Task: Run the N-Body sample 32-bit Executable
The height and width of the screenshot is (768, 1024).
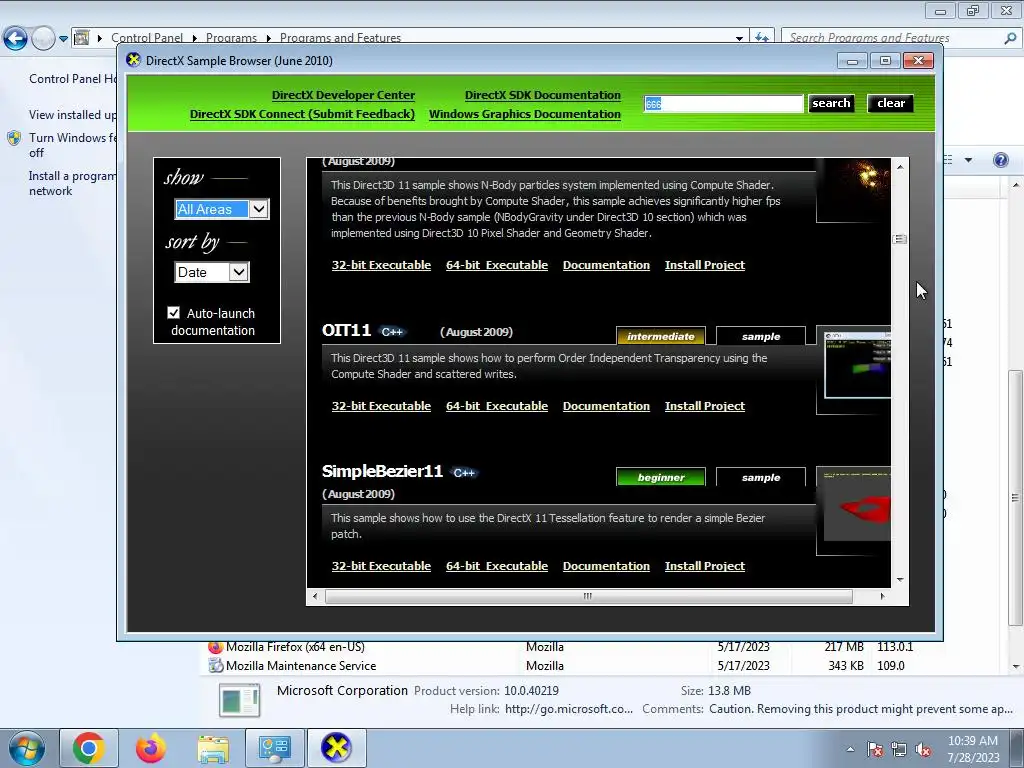Action: (381, 264)
